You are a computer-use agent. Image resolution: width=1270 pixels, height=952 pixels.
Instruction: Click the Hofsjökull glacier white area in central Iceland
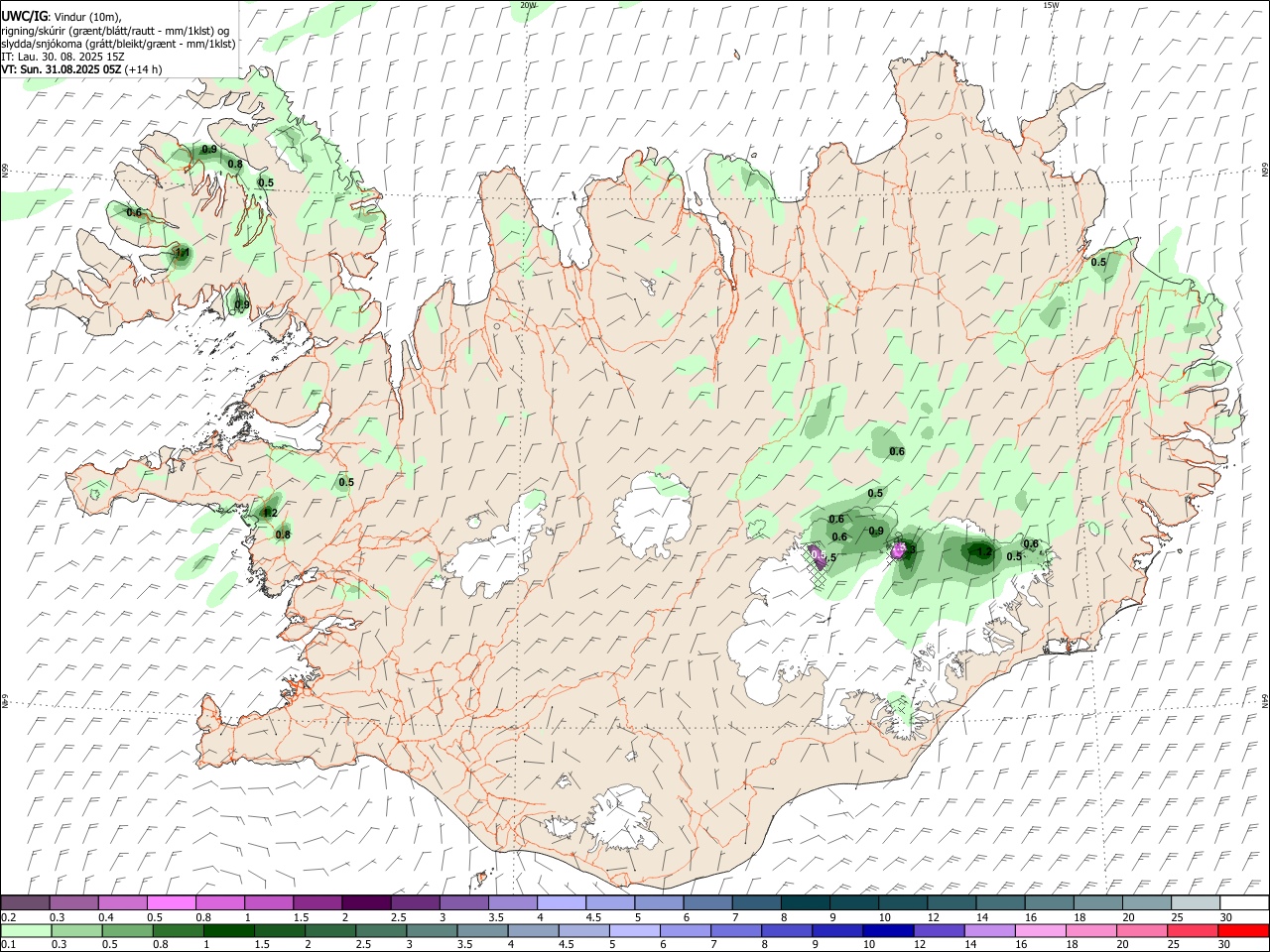(652, 515)
